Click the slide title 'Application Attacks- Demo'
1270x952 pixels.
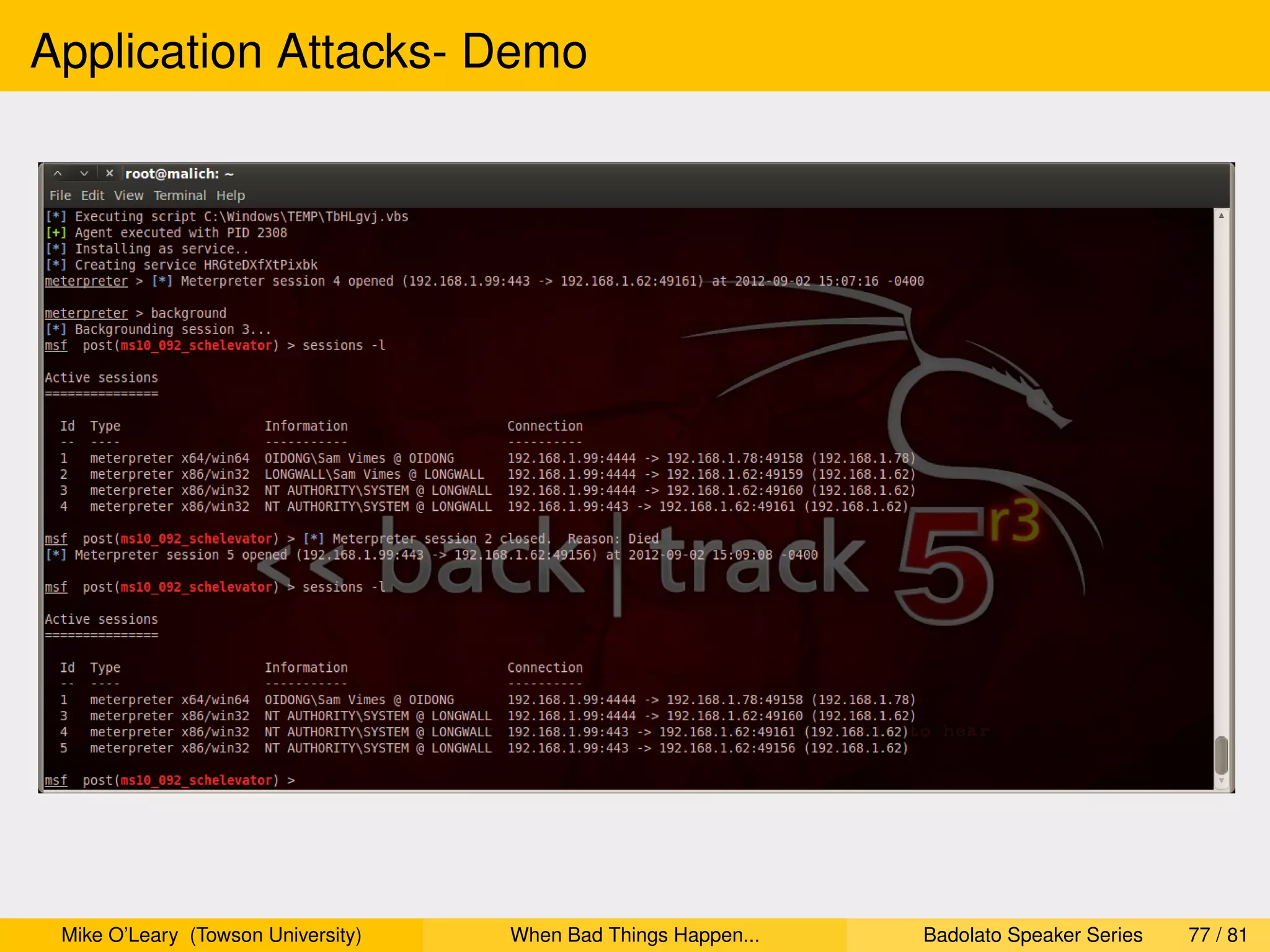309,51
